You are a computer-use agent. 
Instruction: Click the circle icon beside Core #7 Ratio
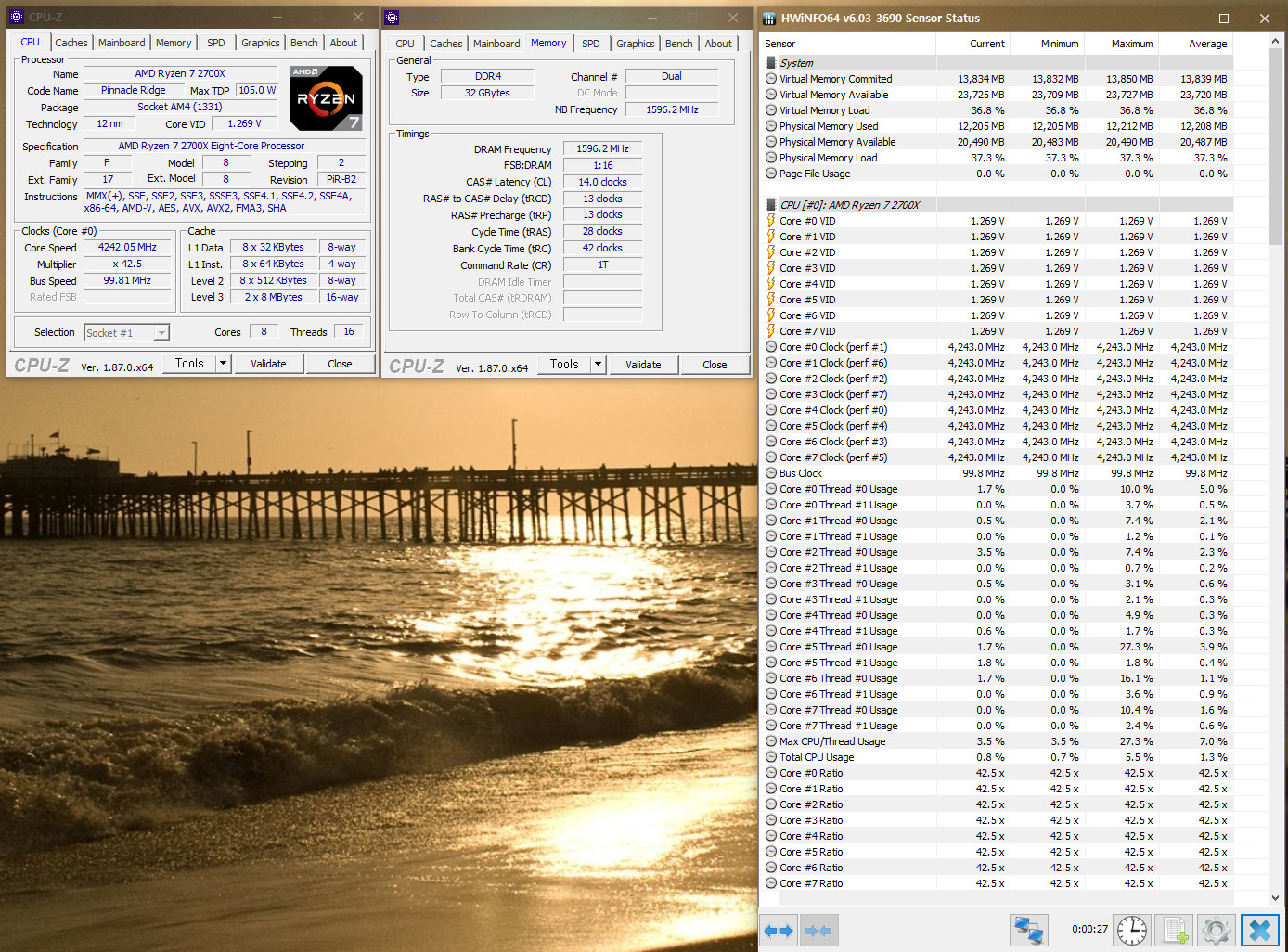pos(771,883)
